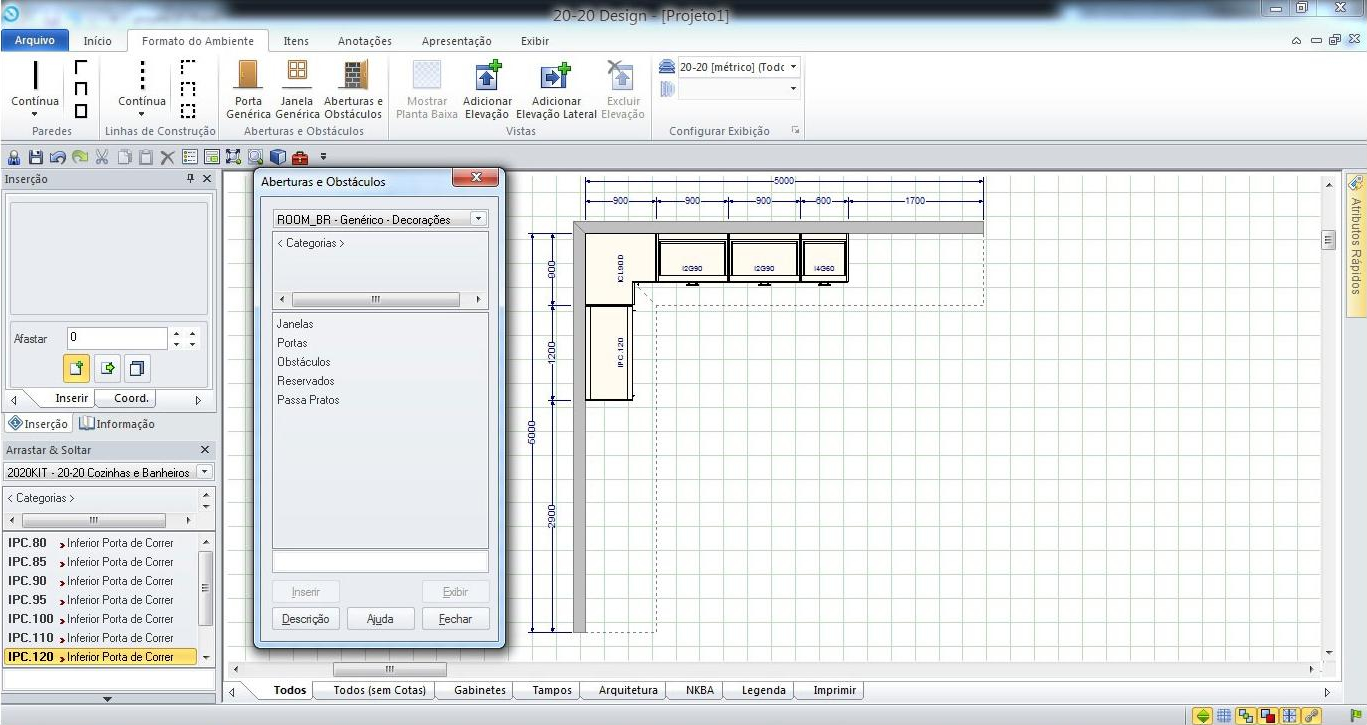The width and height of the screenshot is (1367, 725).
Task: Toggle the green diamond status bar button
Action: point(1202,715)
